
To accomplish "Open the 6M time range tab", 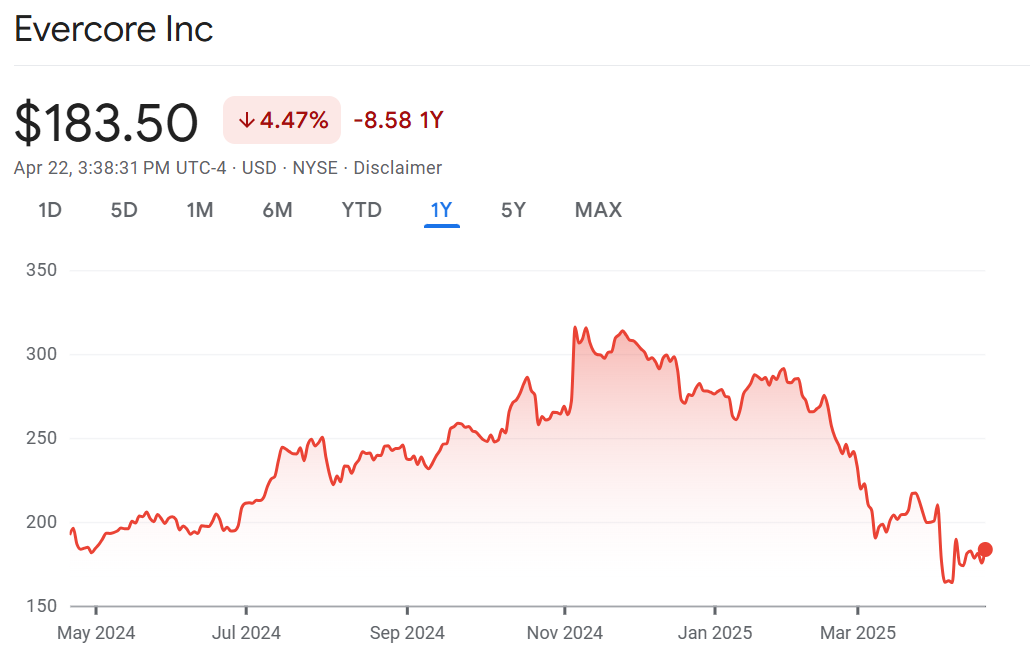I will click(277, 210).
